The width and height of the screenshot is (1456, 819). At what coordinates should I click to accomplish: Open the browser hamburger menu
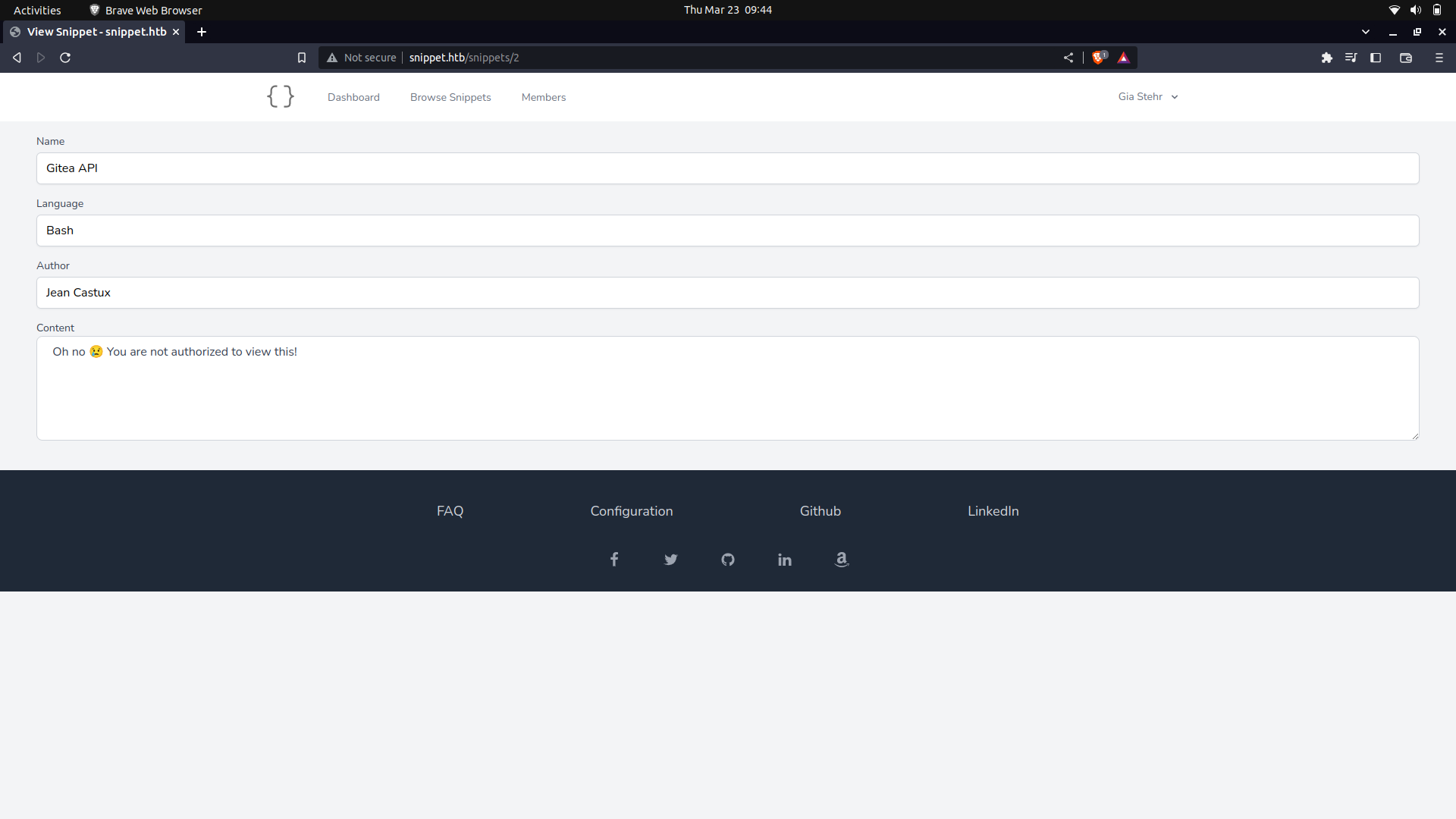(x=1439, y=57)
